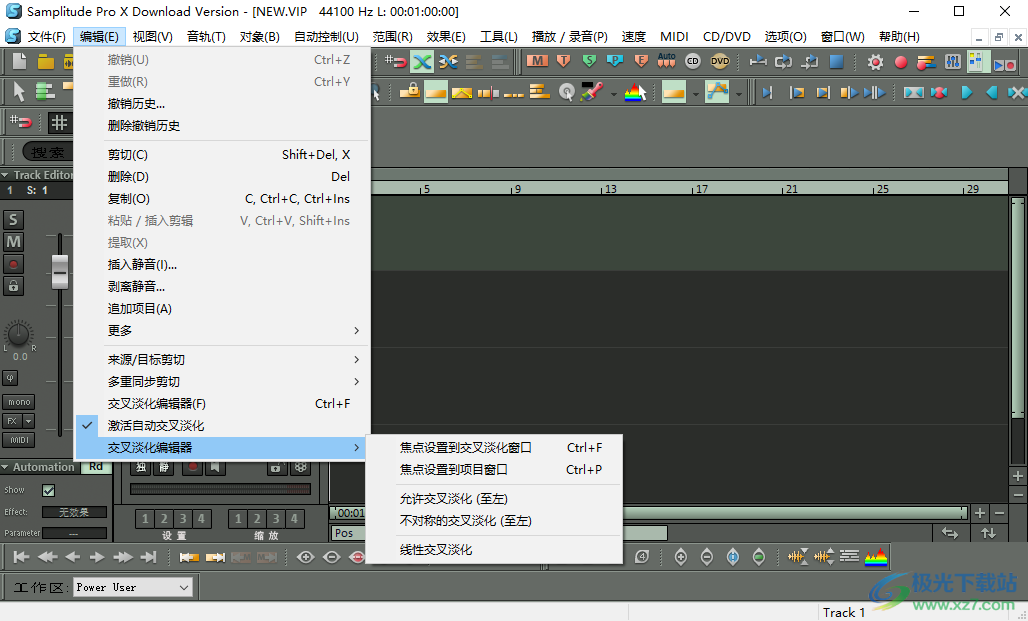Open the 工作区 Power User dropdown
This screenshot has width=1028, height=621.
(x=132, y=588)
